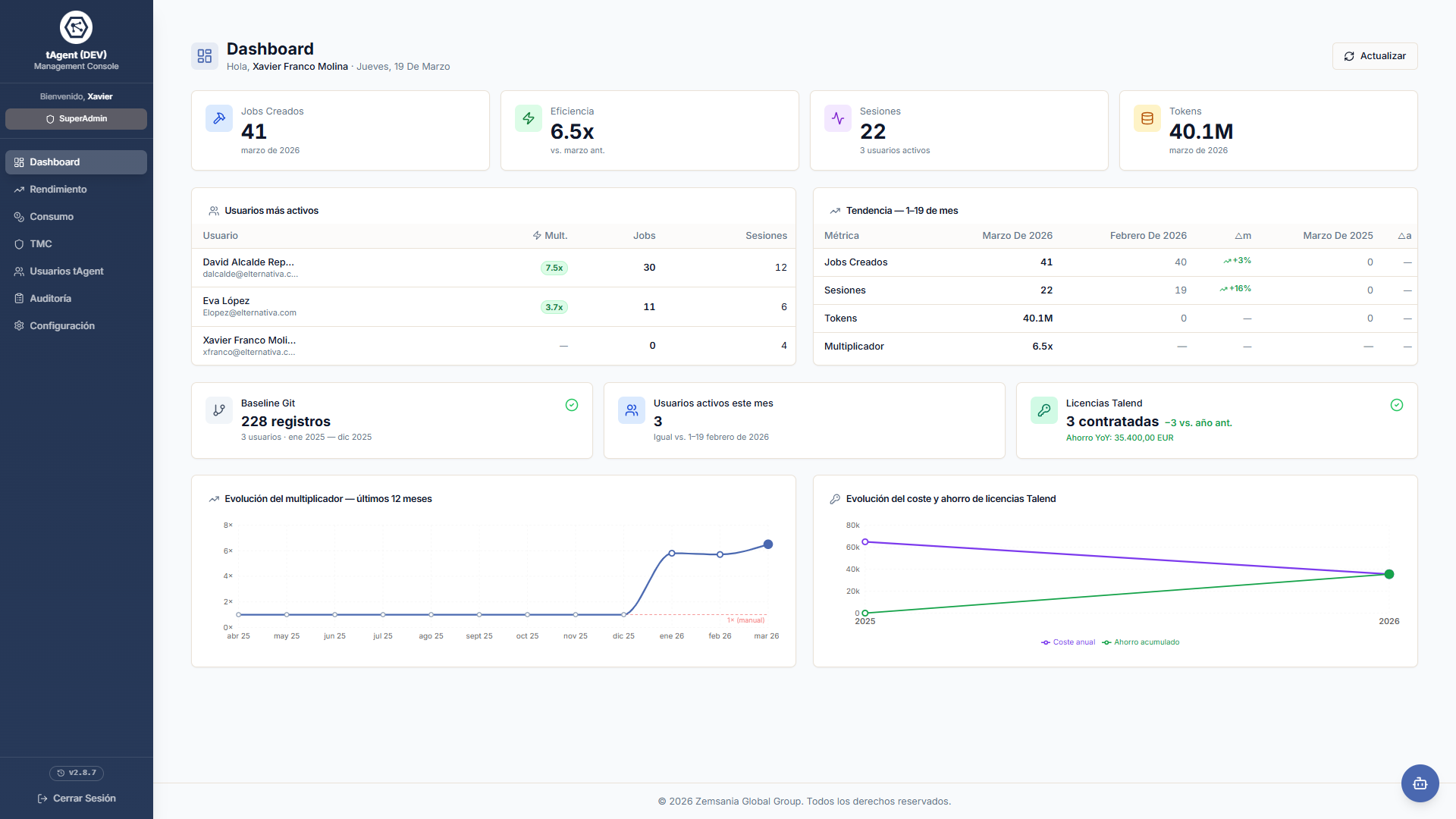
Task: Click the tAgent logo icon
Action: [76, 27]
